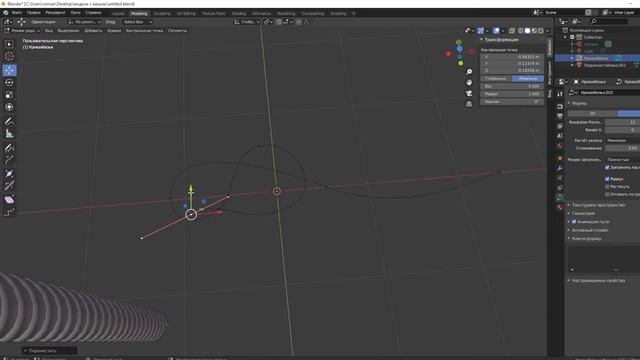Select the Annotate tool
The width and height of the screenshot is (640, 360).
pyautogui.click(x=9, y=121)
